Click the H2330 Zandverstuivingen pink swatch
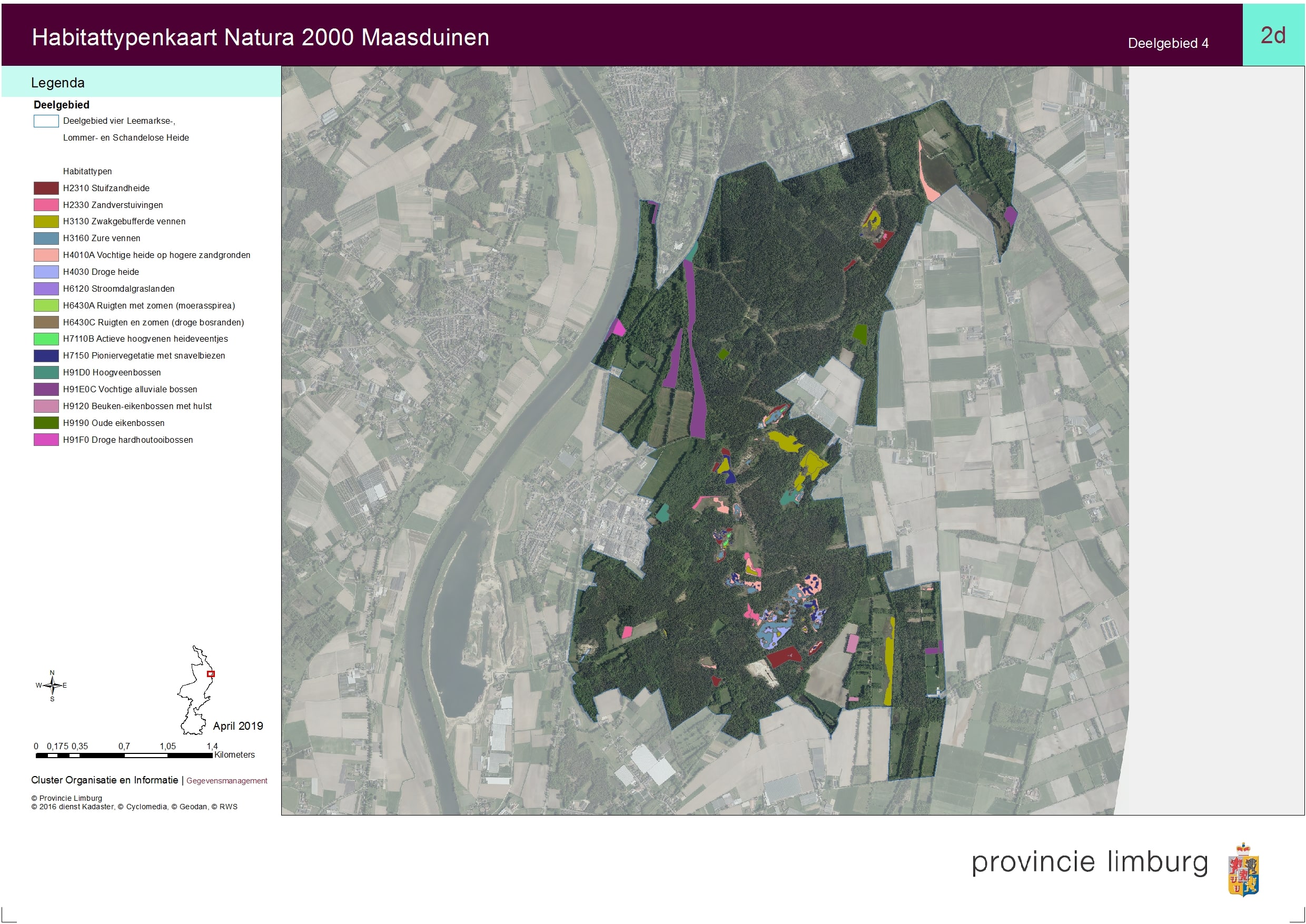This screenshot has height=924, width=1306. coord(46,205)
